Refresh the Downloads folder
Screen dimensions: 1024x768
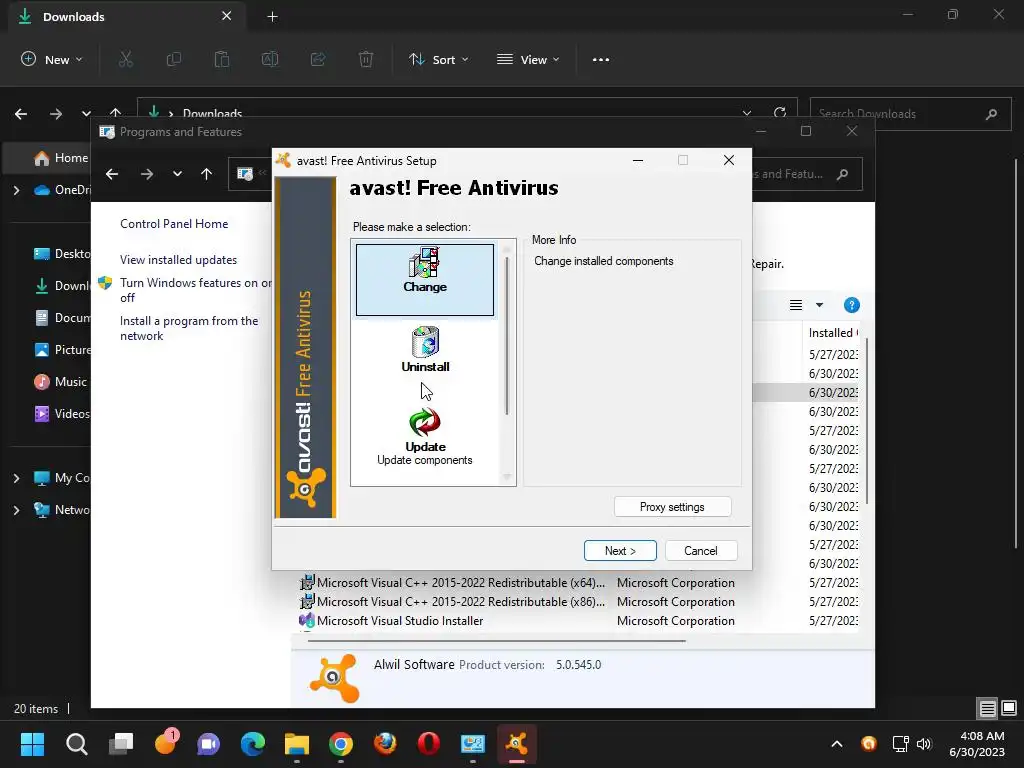tap(780, 113)
